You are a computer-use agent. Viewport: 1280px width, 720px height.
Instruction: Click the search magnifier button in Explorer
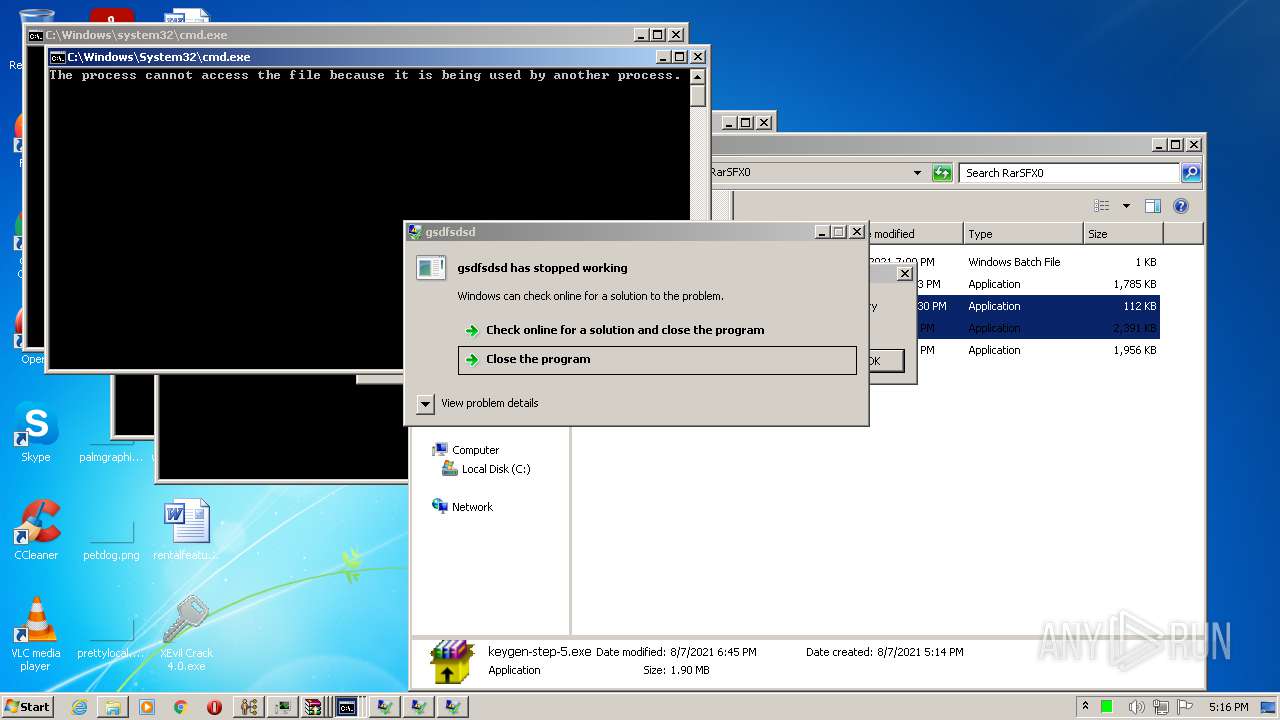[x=1191, y=173]
